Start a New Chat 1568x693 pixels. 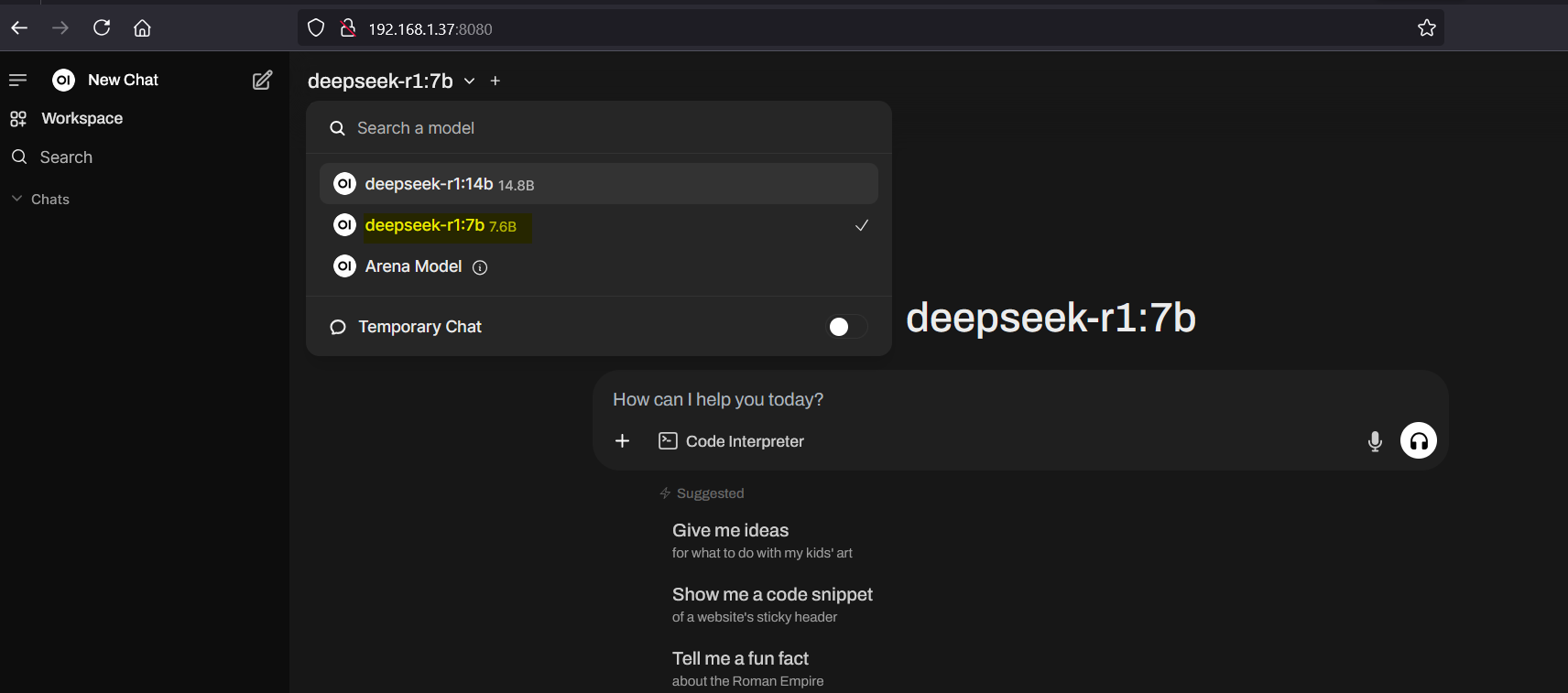(123, 81)
